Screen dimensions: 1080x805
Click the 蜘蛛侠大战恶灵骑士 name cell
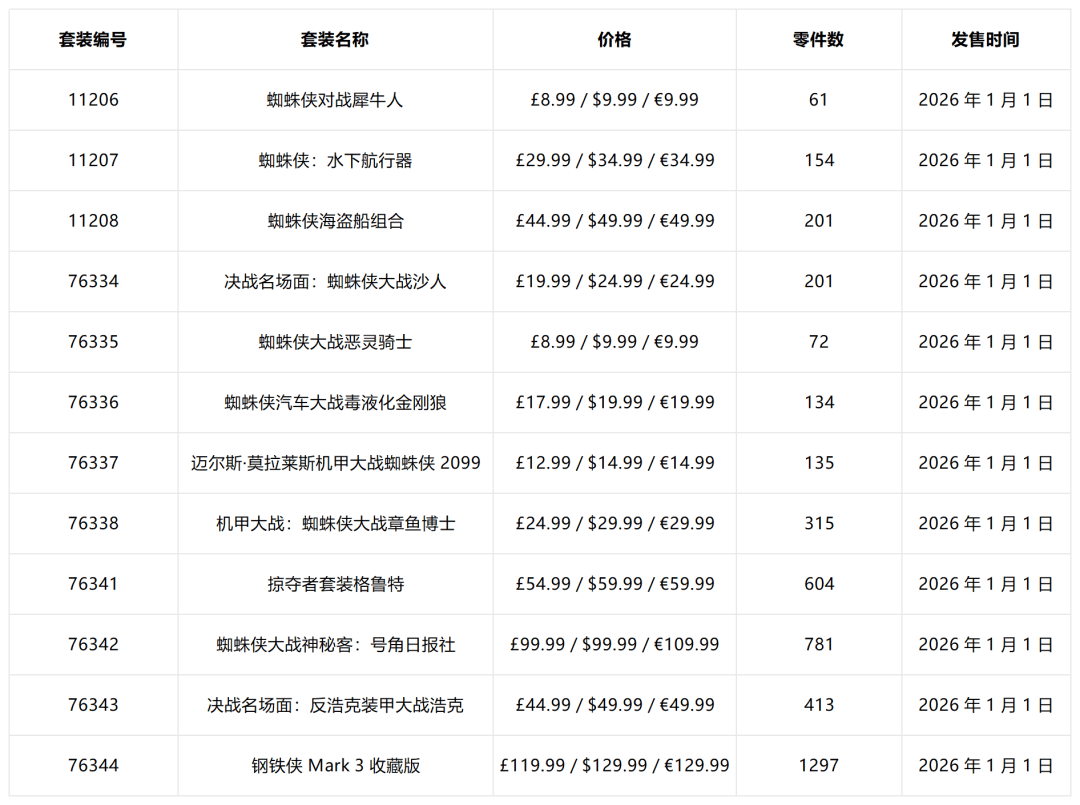click(x=335, y=342)
